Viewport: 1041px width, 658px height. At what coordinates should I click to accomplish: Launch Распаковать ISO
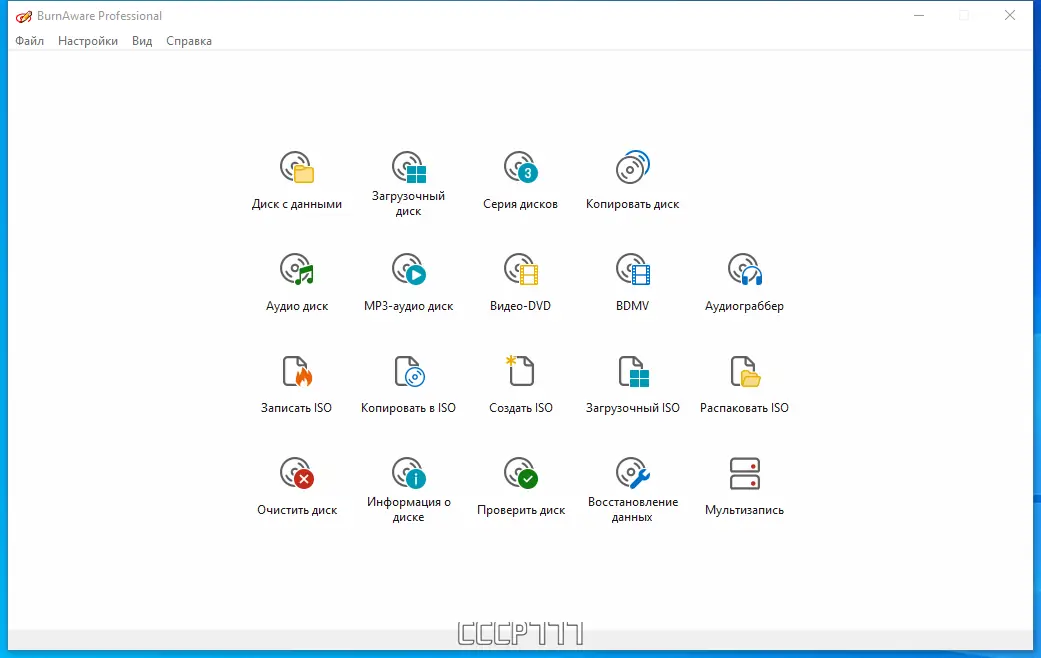[744, 381]
